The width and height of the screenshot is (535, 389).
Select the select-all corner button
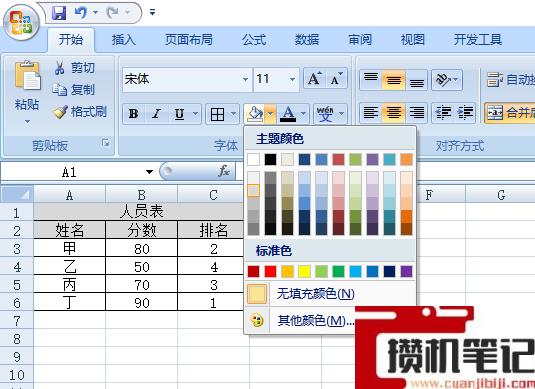pos(17,194)
